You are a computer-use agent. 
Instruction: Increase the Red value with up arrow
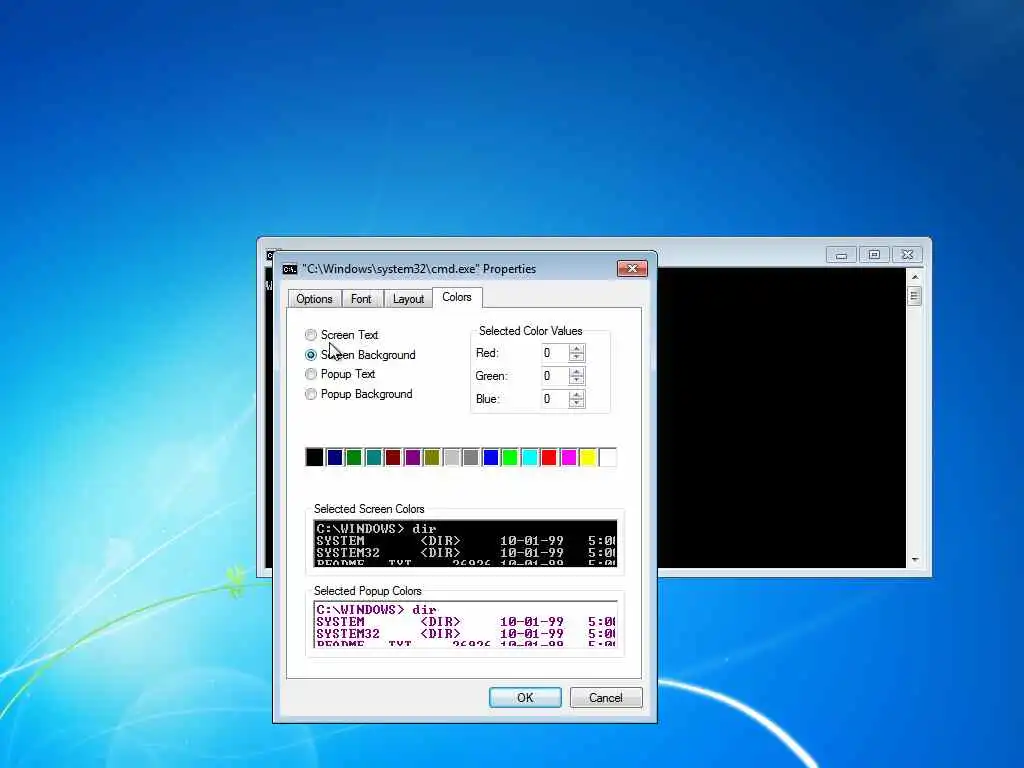(577, 349)
